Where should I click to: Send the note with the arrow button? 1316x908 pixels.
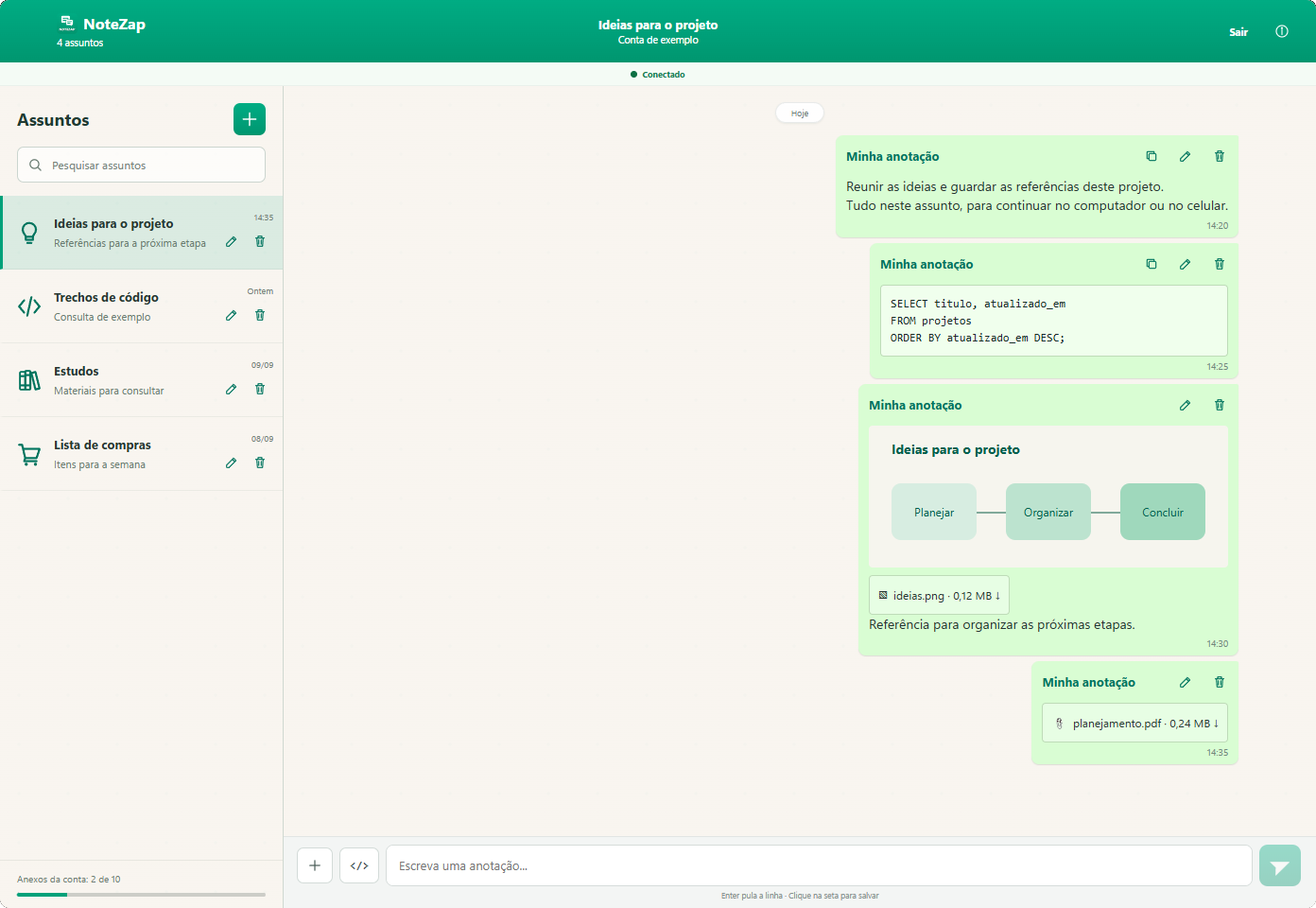pyautogui.click(x=1280, y=865)
